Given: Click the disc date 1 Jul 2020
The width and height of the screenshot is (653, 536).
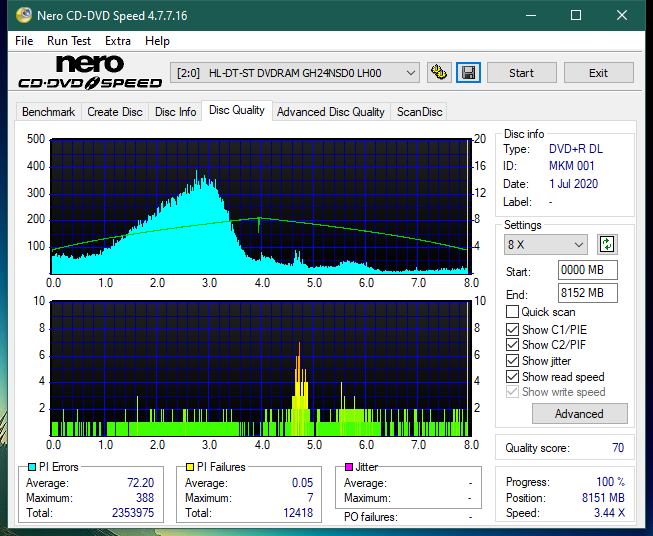Looking at the screenshot, I should pyautogui.click(x=573, y=184).
